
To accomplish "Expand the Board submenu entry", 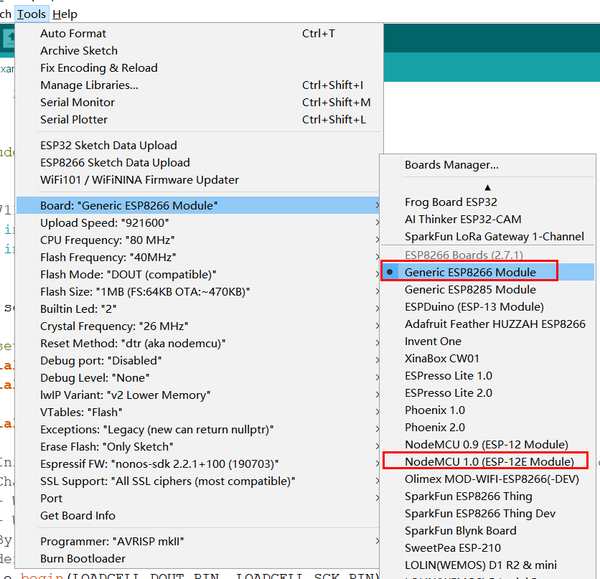I will (199, 206).
